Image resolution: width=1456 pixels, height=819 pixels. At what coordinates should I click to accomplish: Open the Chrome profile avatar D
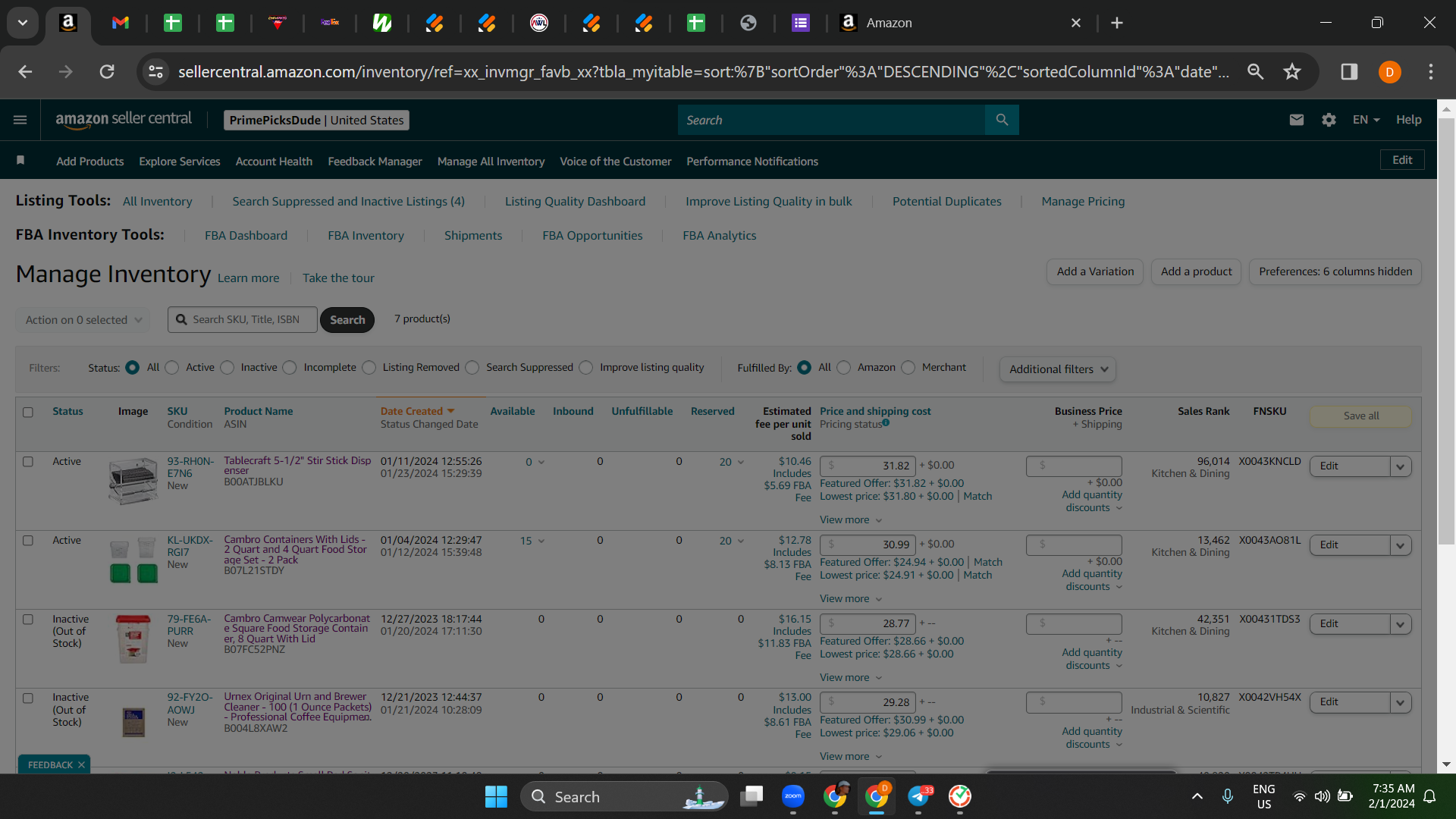click(x=1389, y=72)
